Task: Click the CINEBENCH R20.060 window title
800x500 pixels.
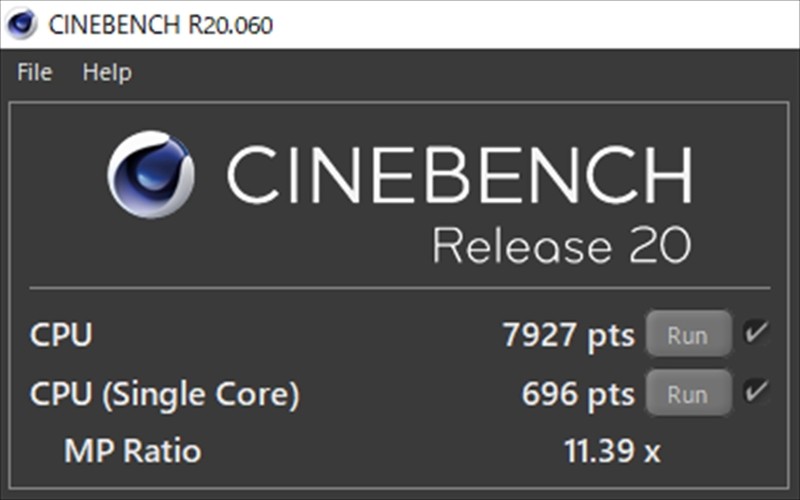Action: (160, 24)
